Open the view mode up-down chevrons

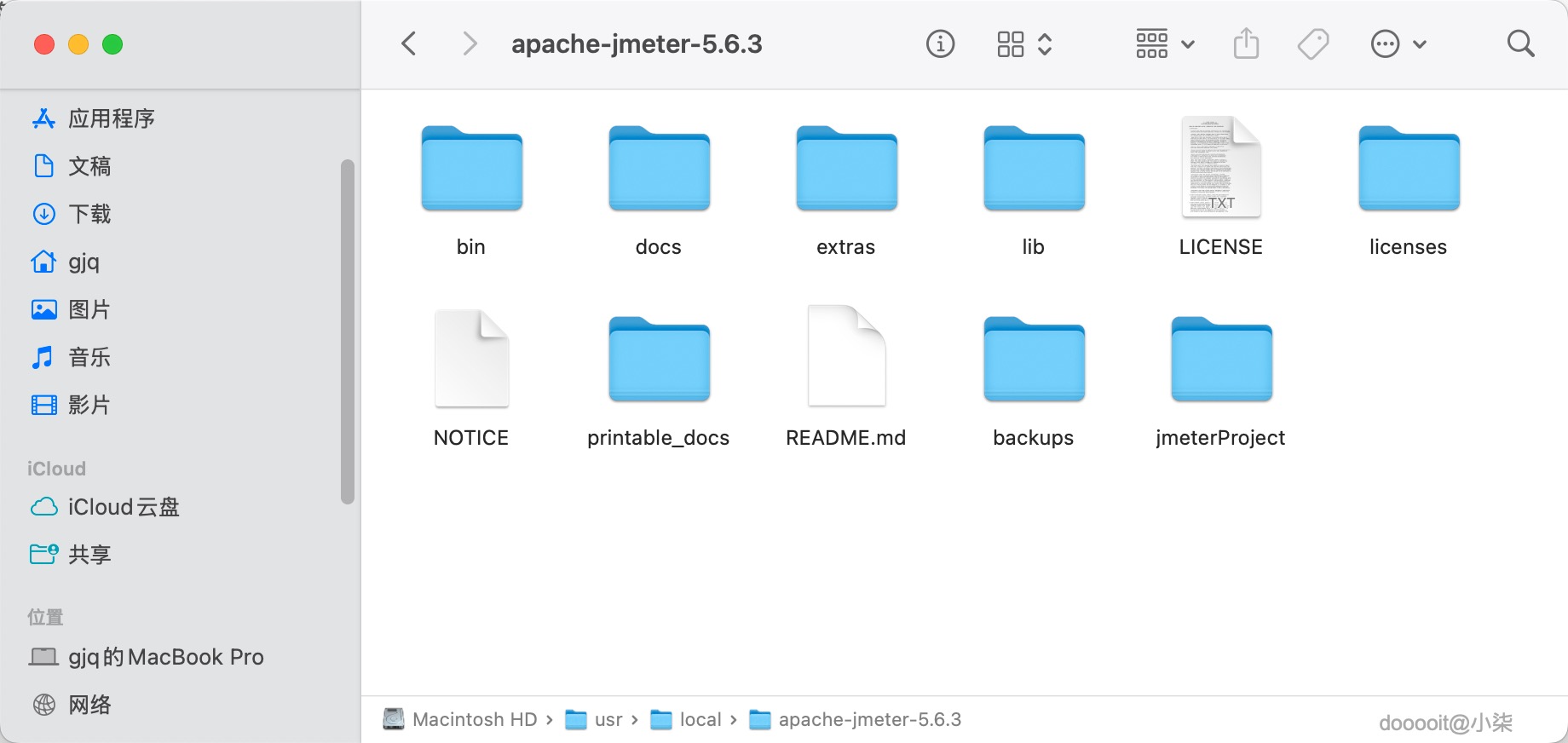click(x=1045, y=43)
